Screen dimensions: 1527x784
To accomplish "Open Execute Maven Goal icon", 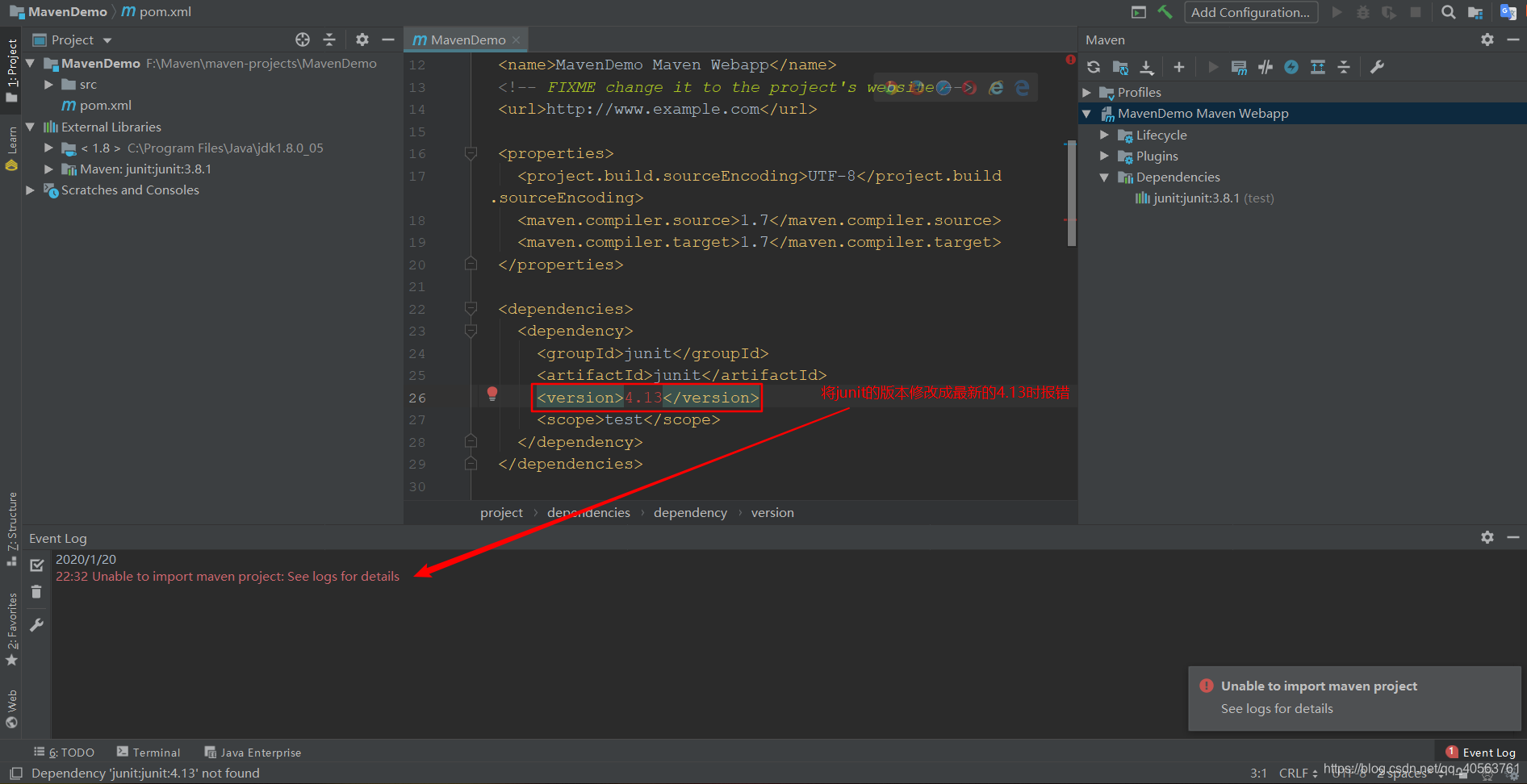I will [x=1239, y=67].
